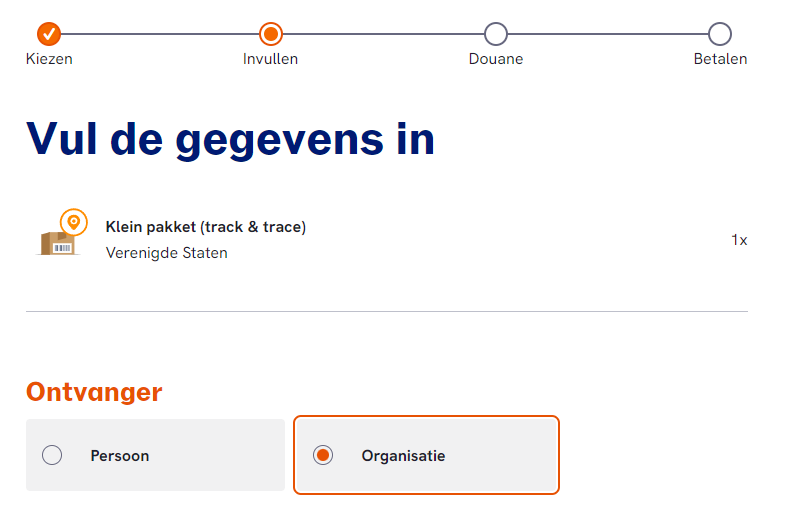Click the active Invullen step circle
This screenshot has width=810, height=530.
click(270, 34)
